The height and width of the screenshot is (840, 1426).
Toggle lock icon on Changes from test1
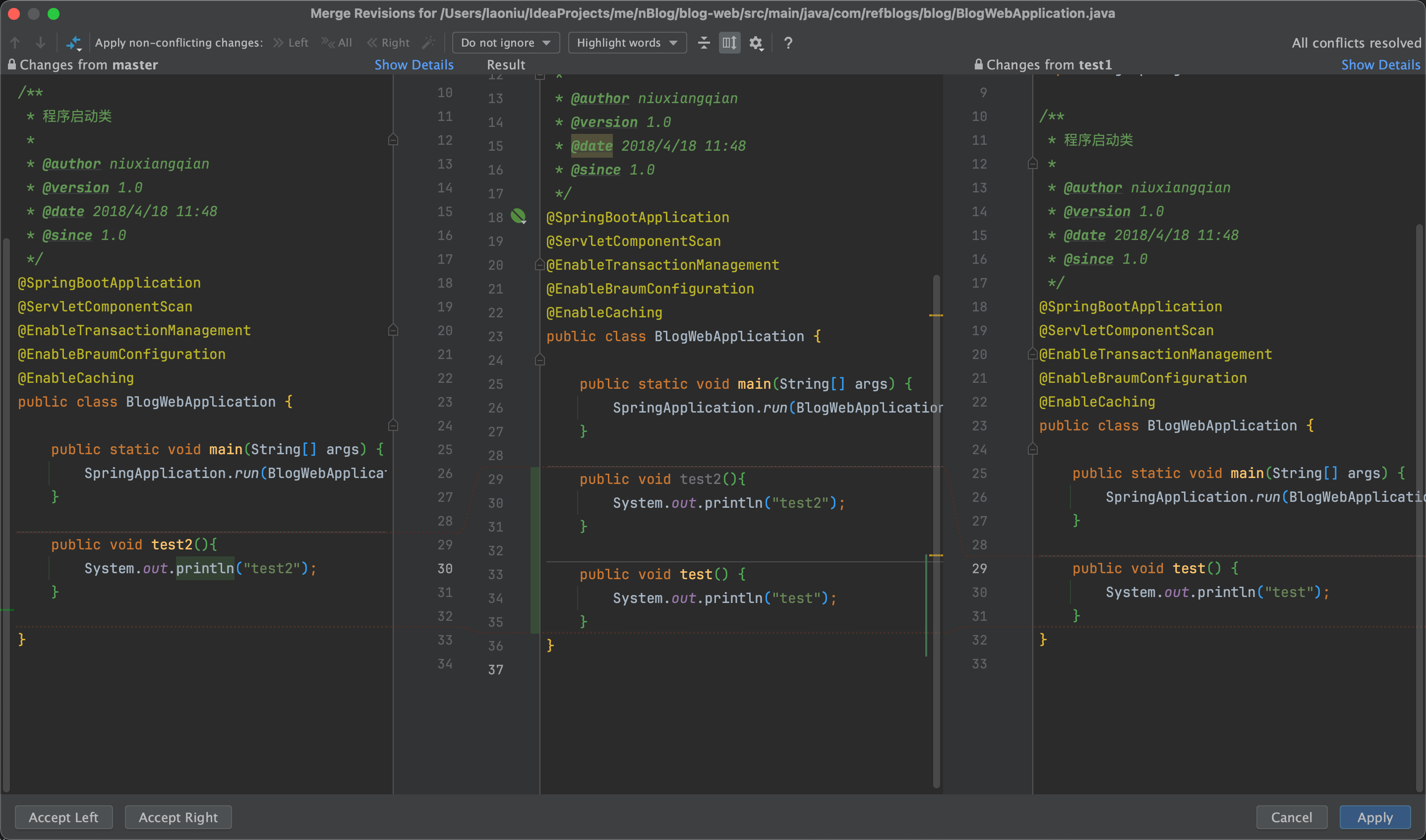coord(978,64)
